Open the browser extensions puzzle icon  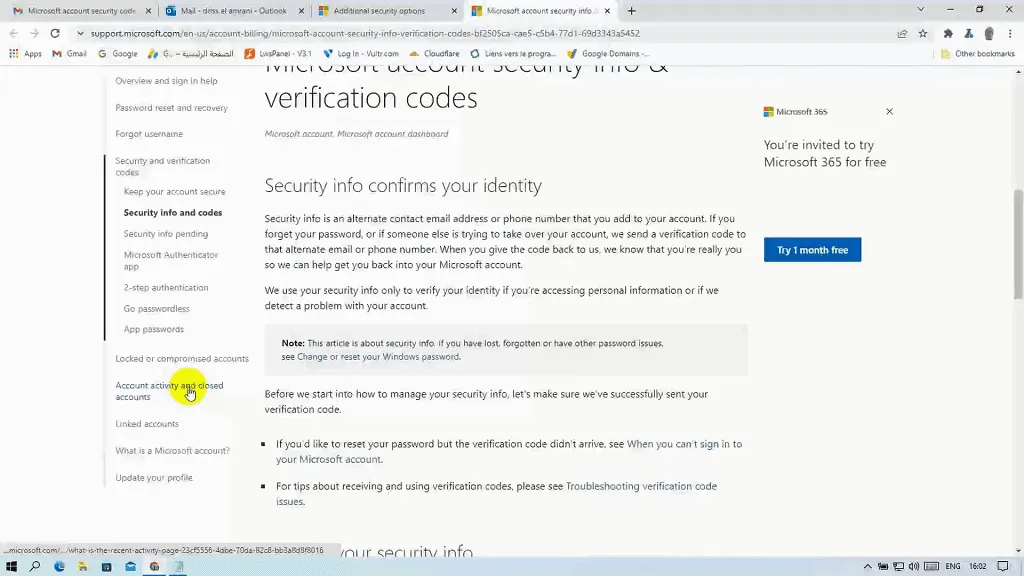[x=948, y=33]
